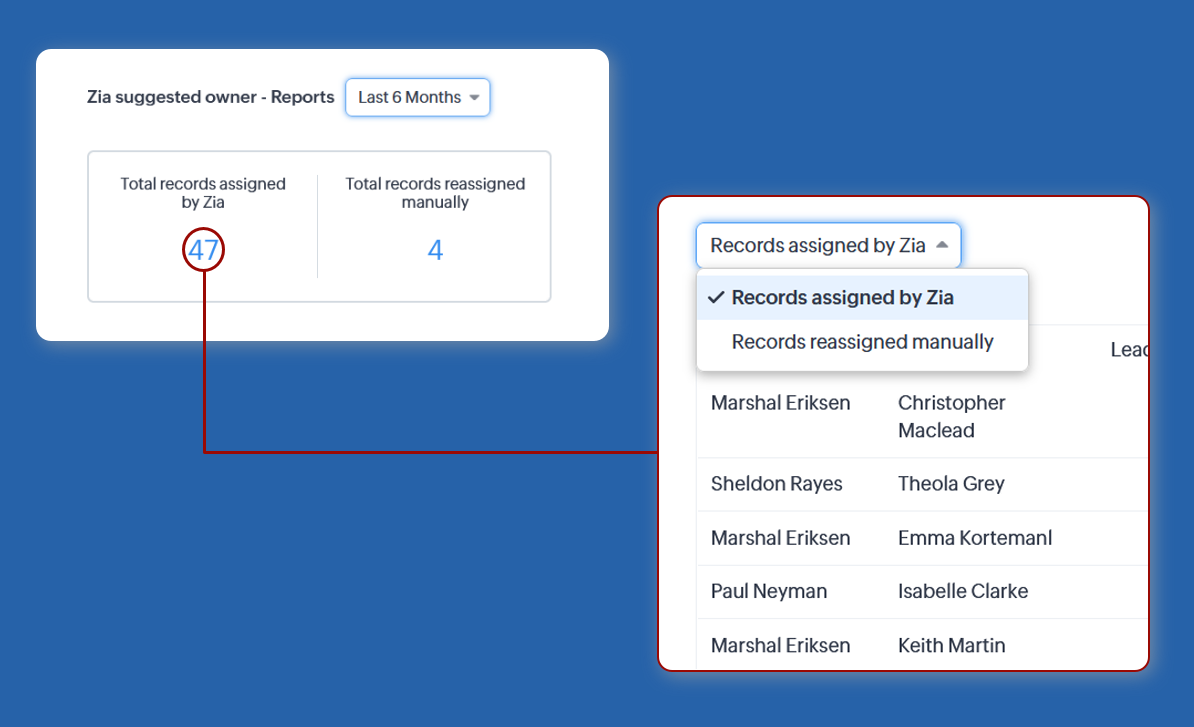The height and width of the screenshot is (727, 1194).
Task: Choose Records reassigned manually option
Action: [862, 342]
